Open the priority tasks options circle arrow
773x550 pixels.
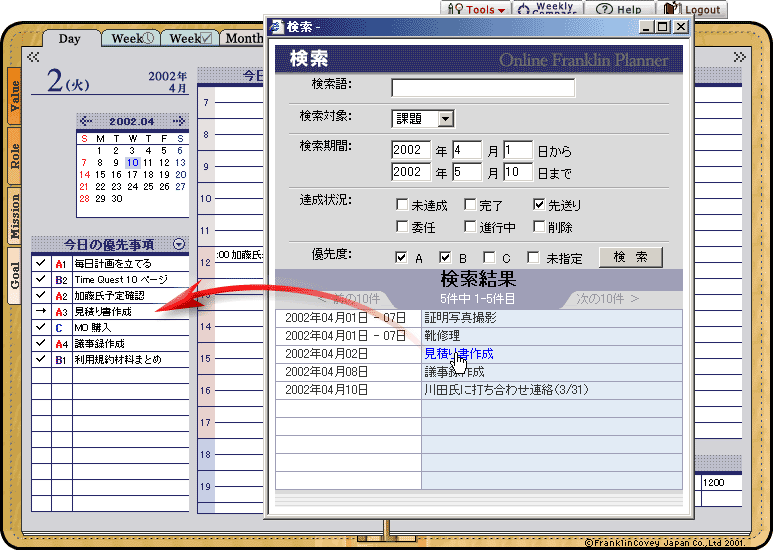click(179, 244)
